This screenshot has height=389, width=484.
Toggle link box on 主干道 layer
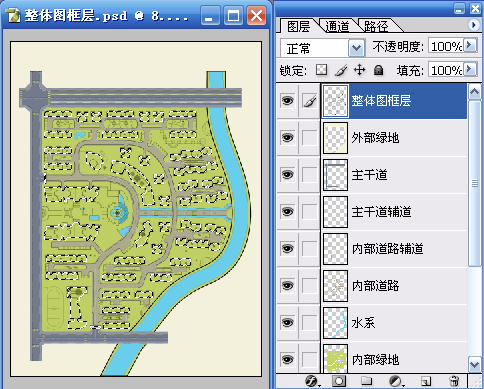(x=310, y=175)
